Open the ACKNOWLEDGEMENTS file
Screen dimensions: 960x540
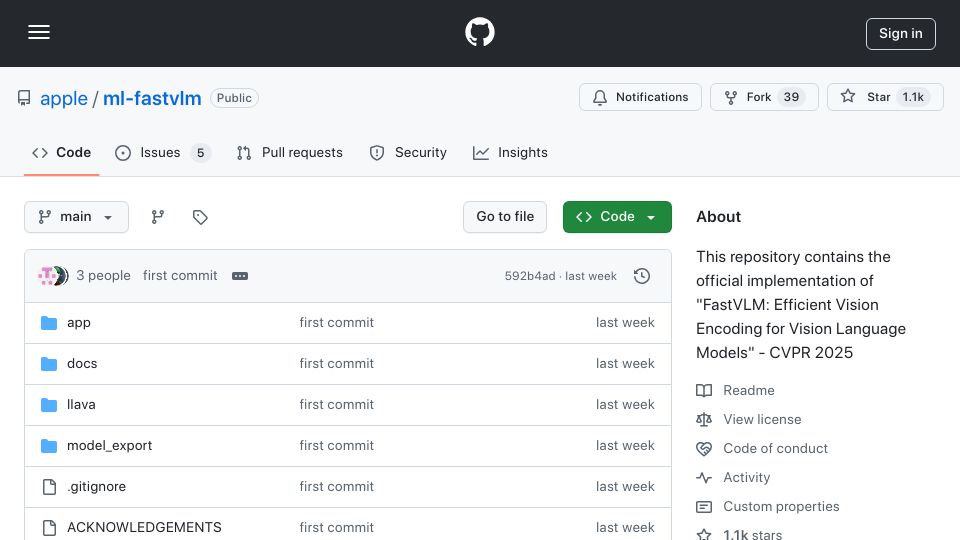click(144, 527)
